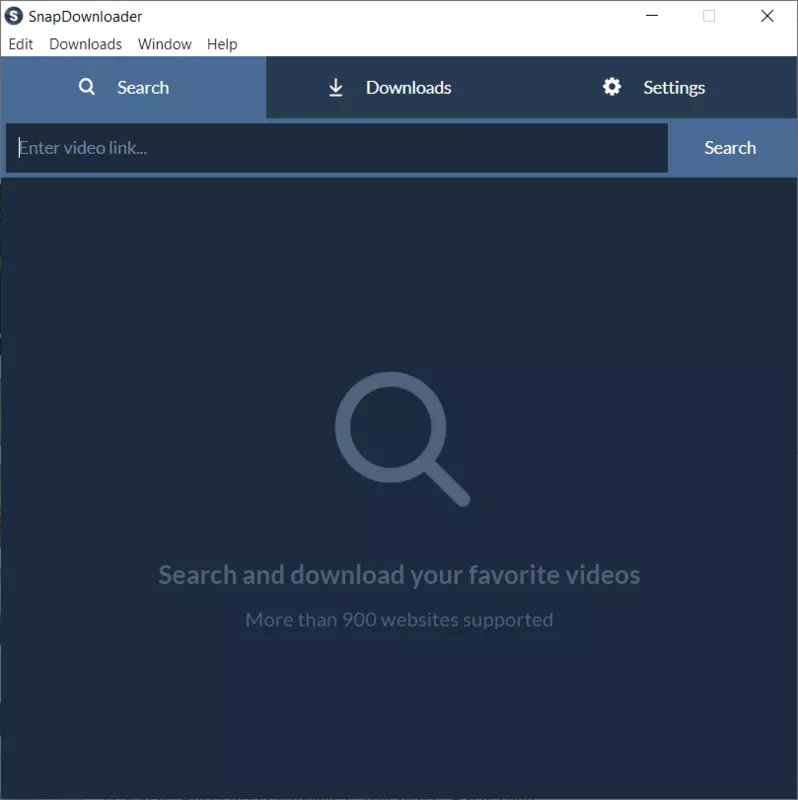Open the Edit menu
The width and height of the screenshot is (798, 800).
pos(21,44)
